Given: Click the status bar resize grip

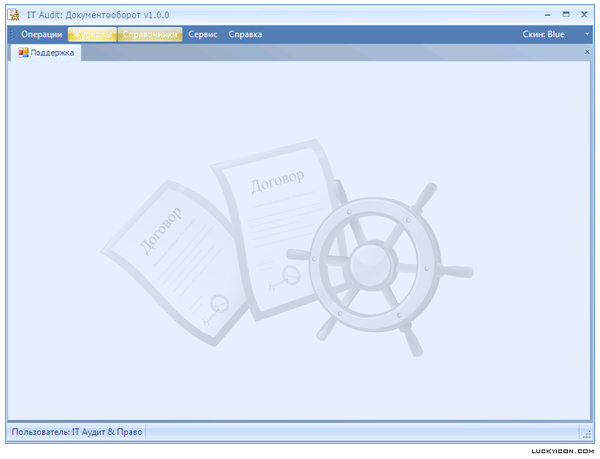Looking at the screenshot, I should (587, 433).
